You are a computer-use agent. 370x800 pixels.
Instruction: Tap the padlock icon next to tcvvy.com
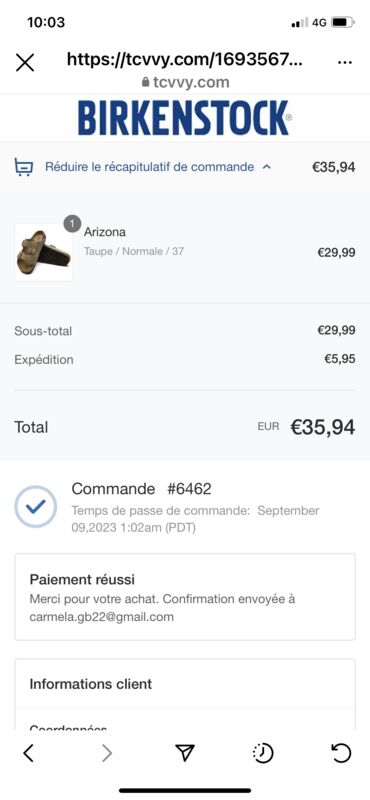coord(145,82)
